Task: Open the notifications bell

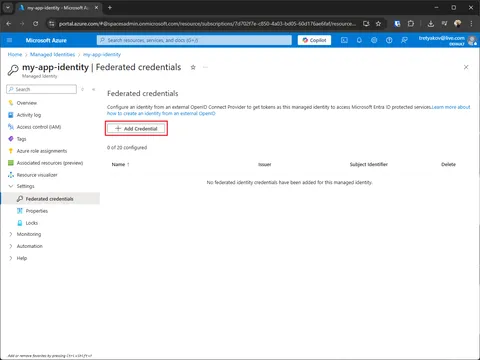Action: [x=359, y=40]
